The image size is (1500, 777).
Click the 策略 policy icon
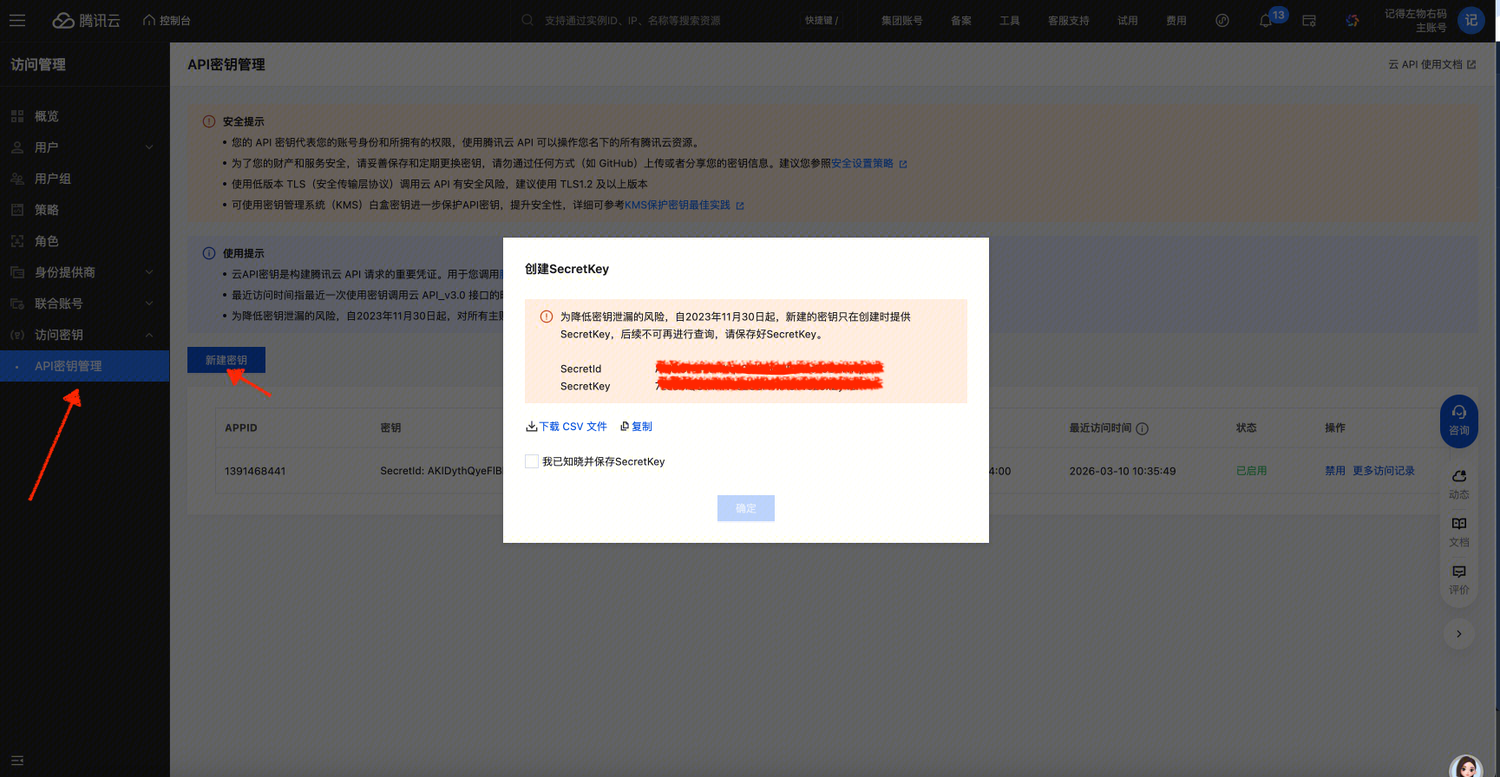17,210
